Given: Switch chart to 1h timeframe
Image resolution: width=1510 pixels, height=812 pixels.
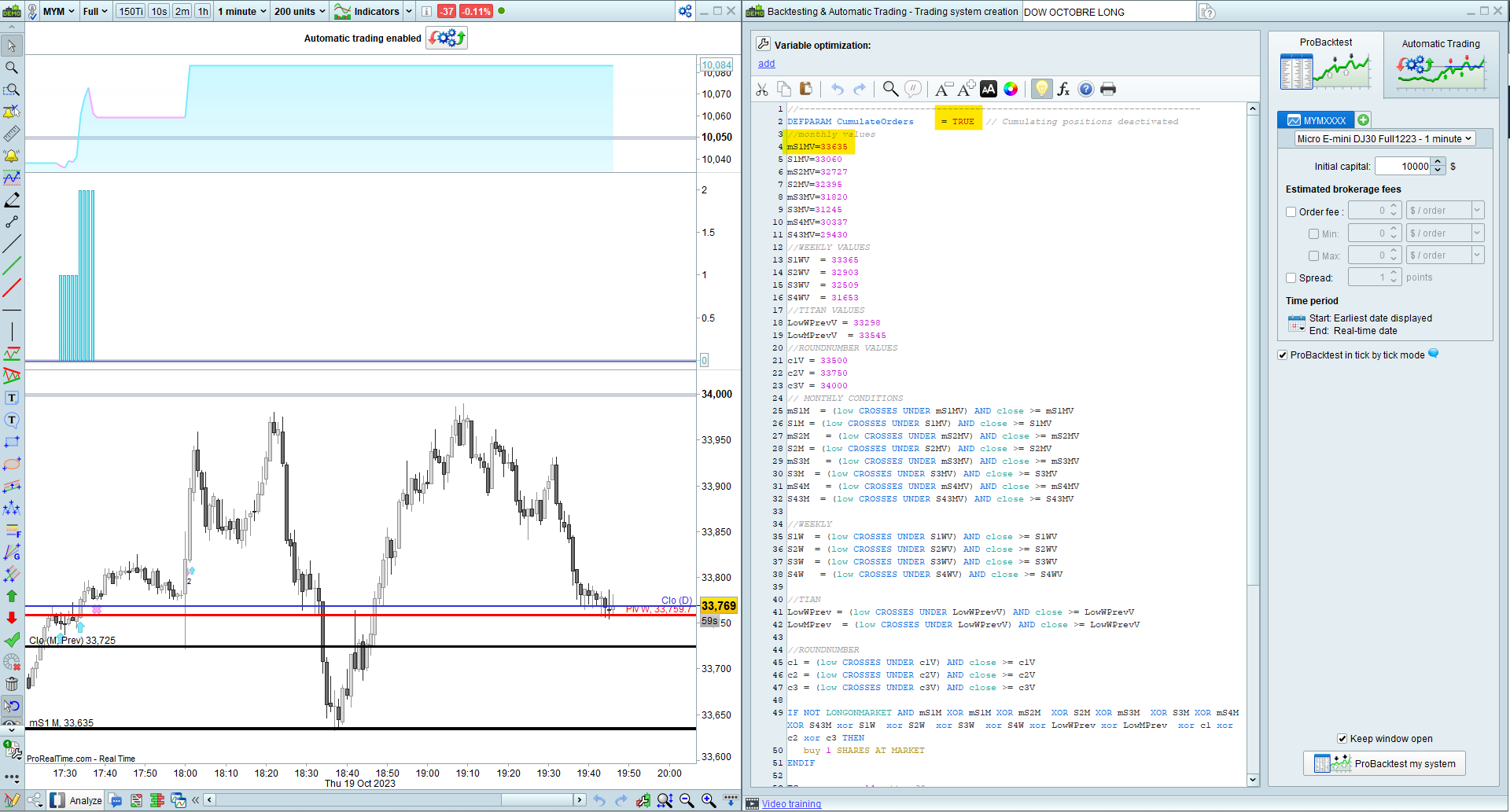Looking at the screenshot, I should tap(203, 12).
